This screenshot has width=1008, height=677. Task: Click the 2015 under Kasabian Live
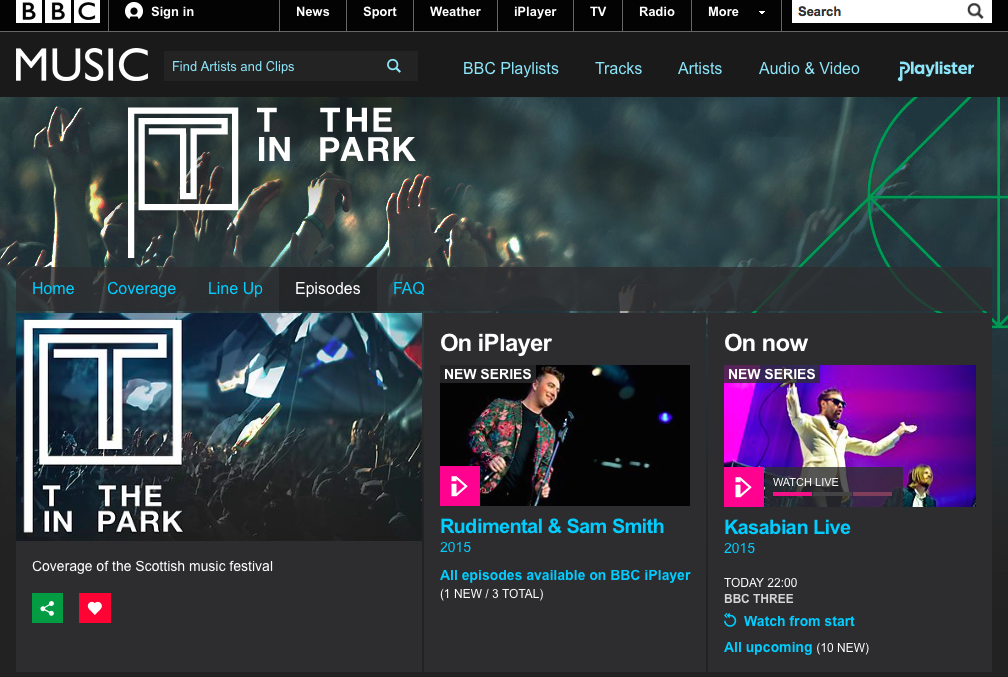click(740, 548)
